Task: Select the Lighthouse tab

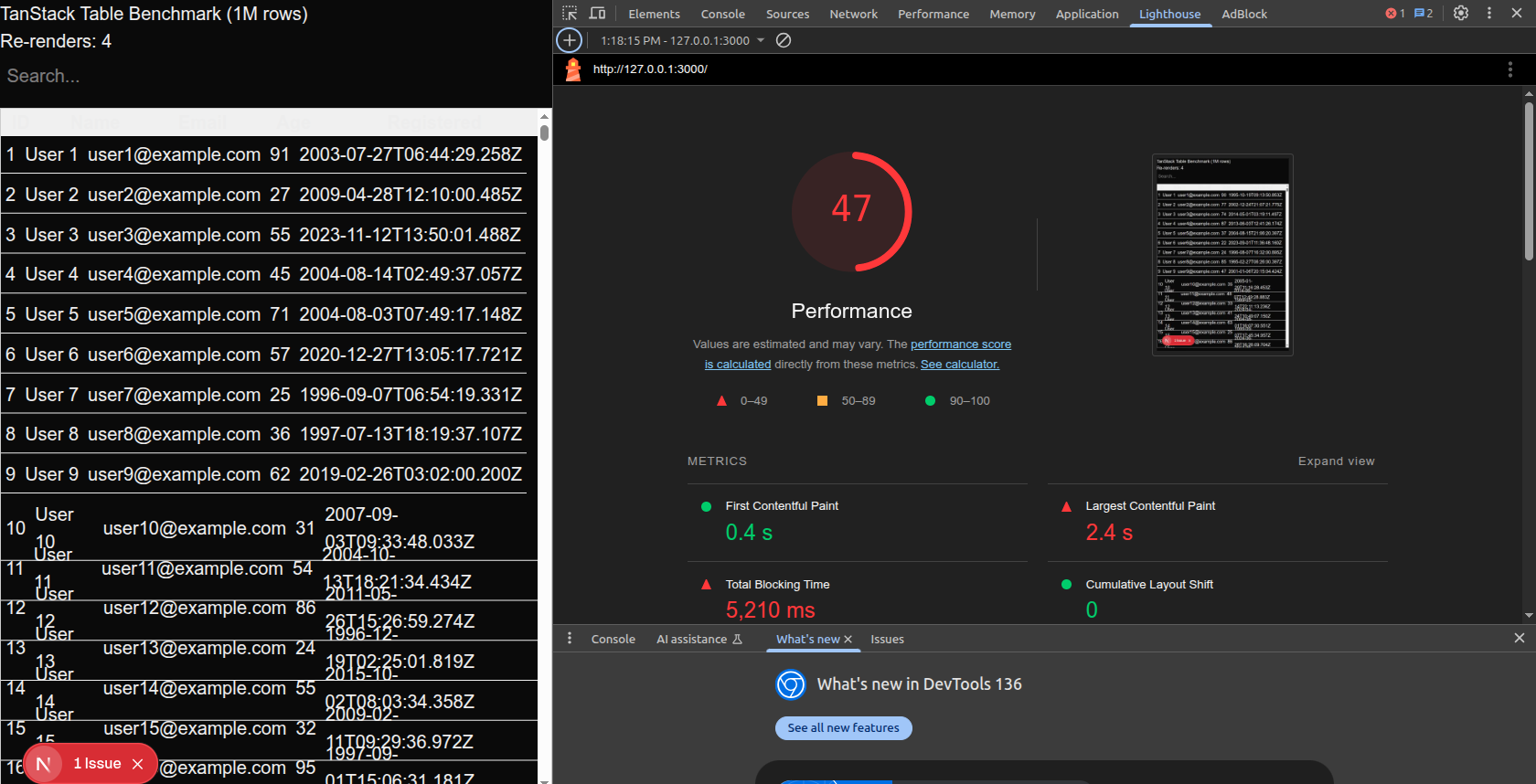Action: pos(1169,14)
